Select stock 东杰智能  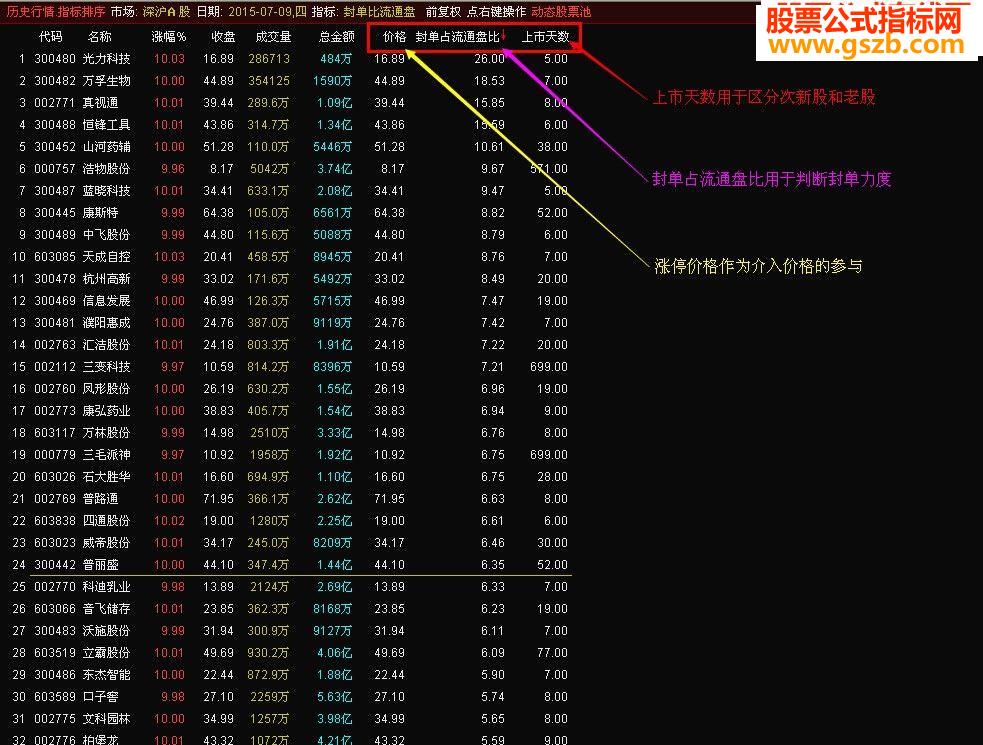pos(107,675)
